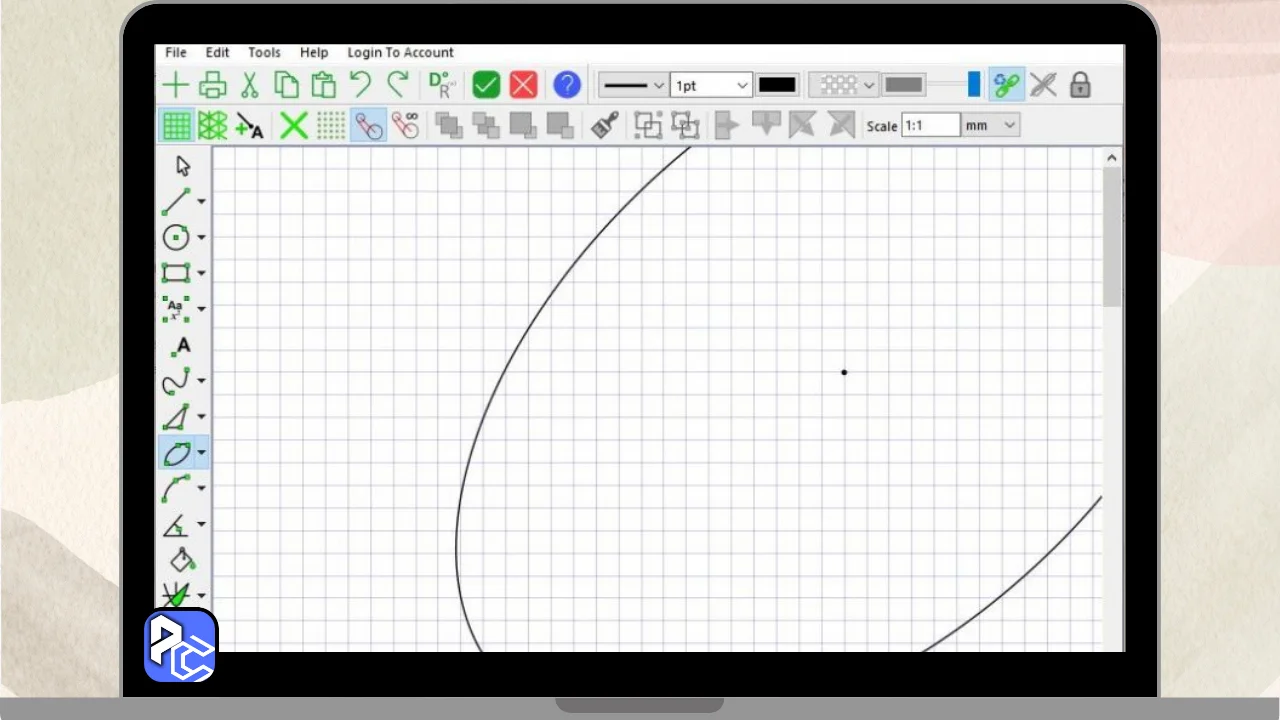1280x720 pixels.
Task: Select the arrow pointer tool
Action: [182, 166]
